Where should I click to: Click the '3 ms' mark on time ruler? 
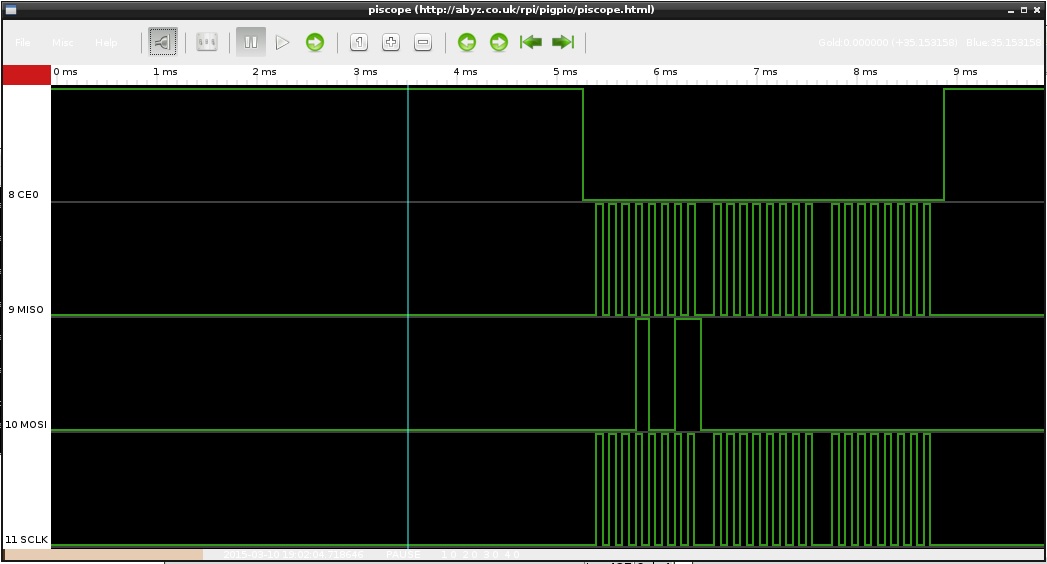point(365,71)
